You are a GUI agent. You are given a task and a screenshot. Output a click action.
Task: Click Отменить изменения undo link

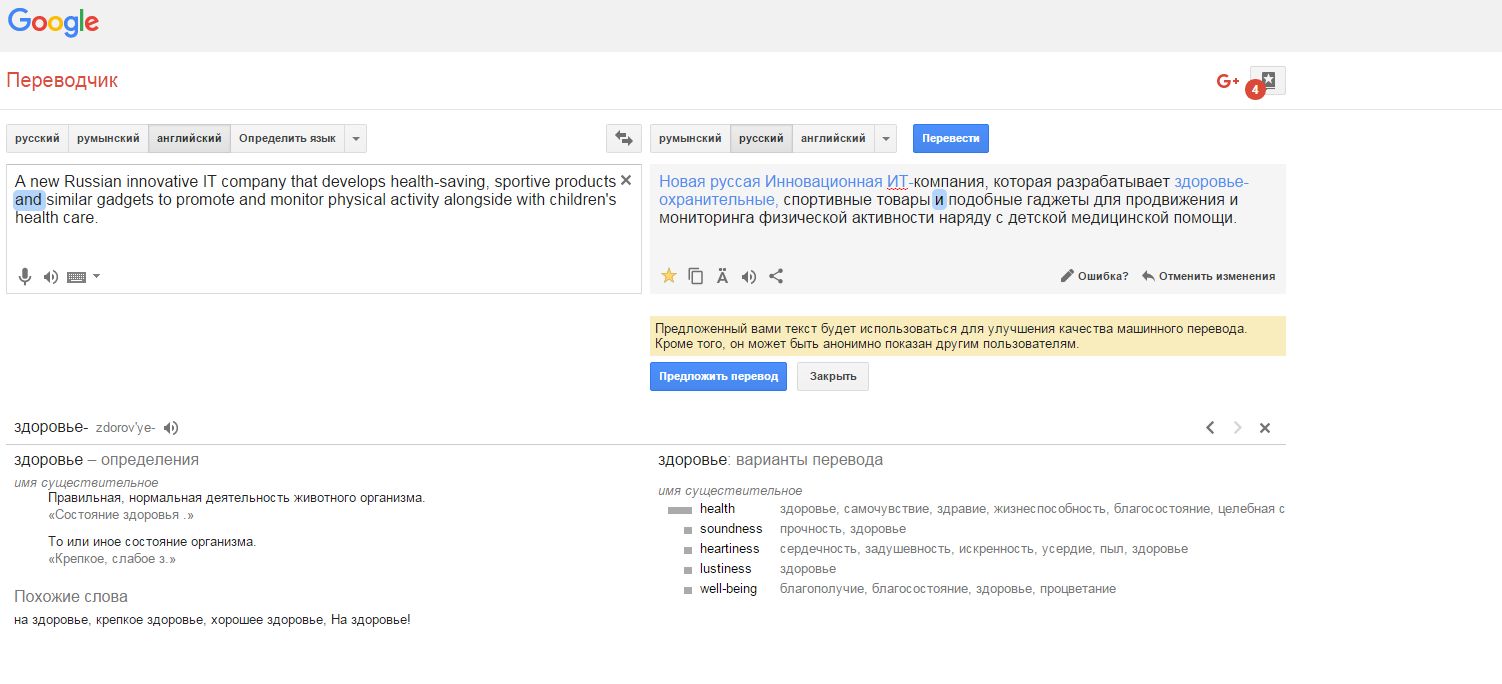click(x=1208, y=276)
